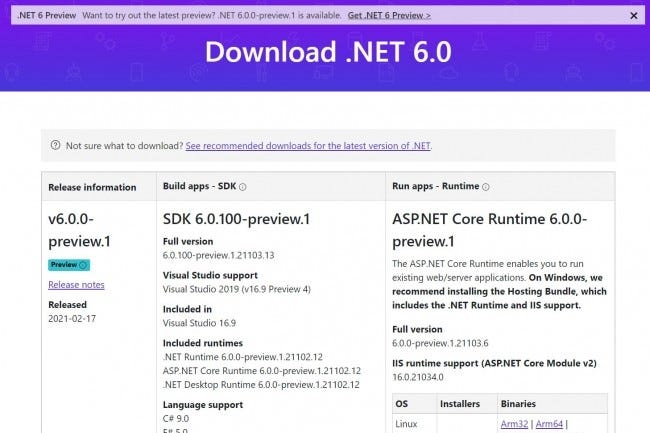Click the question mark help icon
The width and height of the screenshot is (650, 433).
pos(56,145)
